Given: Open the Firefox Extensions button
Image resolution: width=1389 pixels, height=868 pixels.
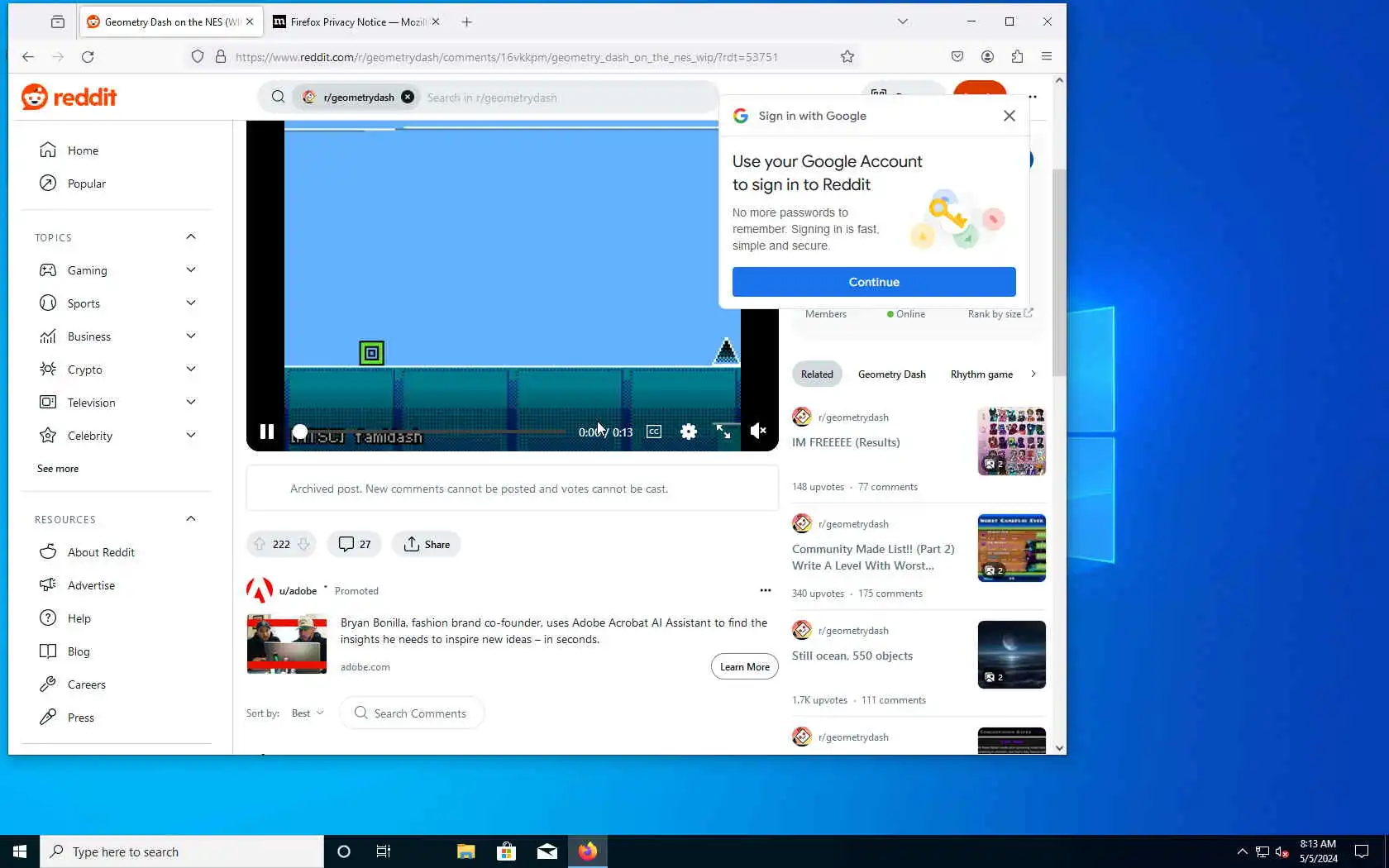Looking at the screenshot, I should [1017, 57].
